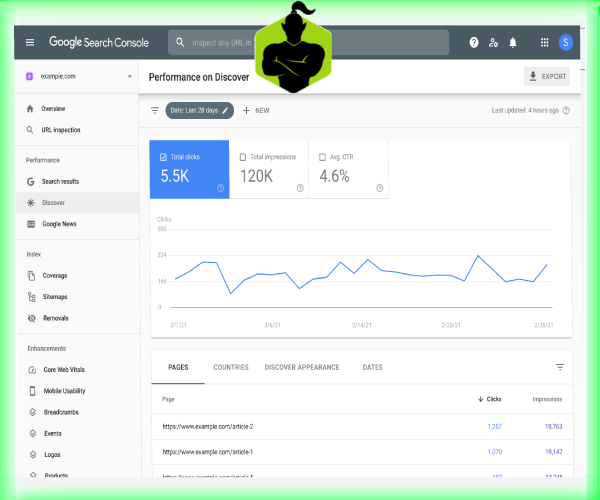600x500 pixels.
Task: Click help icon in Total impressions card
Action: (x=300, y=188)
